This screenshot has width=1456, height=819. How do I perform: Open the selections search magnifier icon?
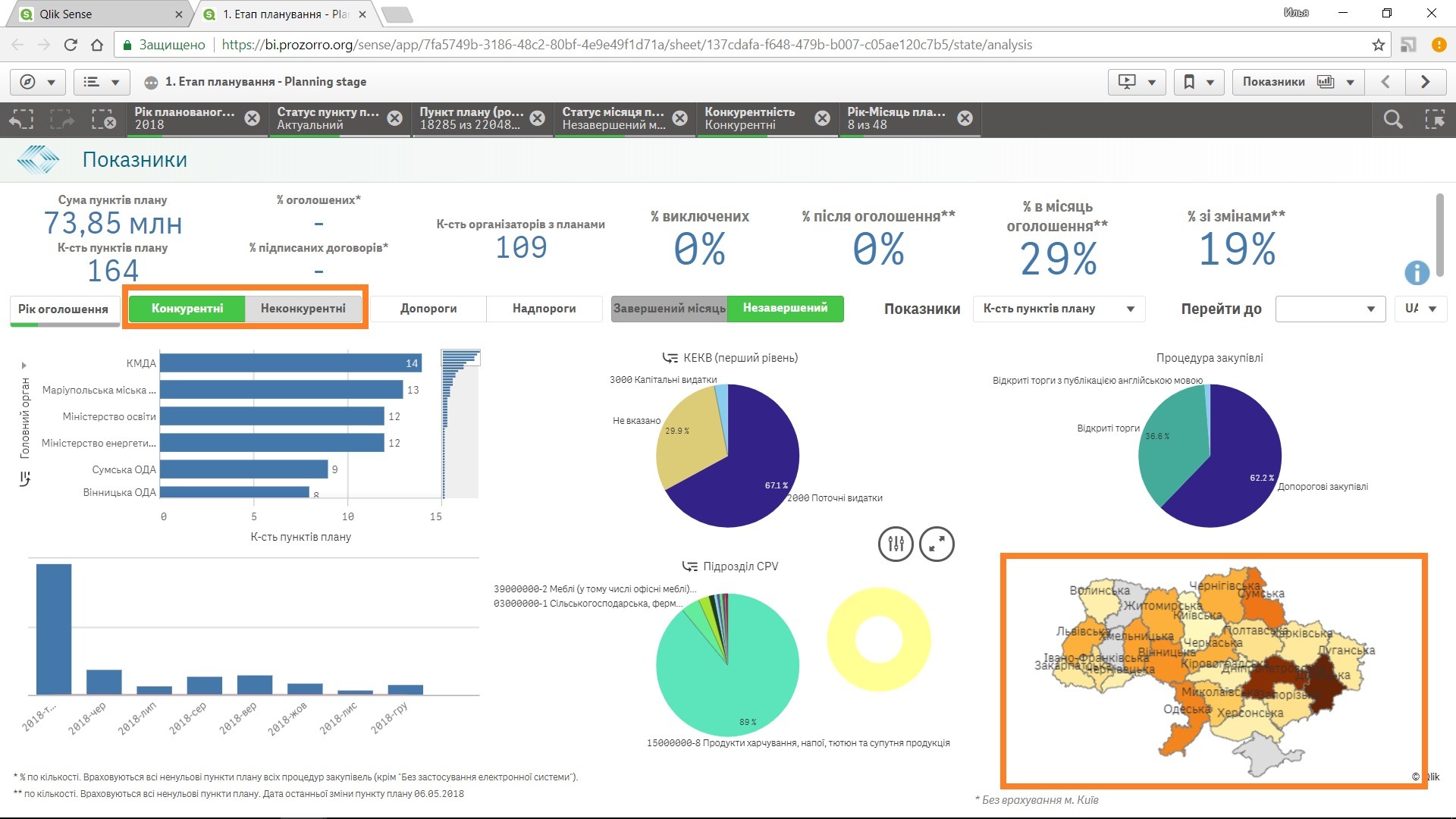click(1392, 119)
